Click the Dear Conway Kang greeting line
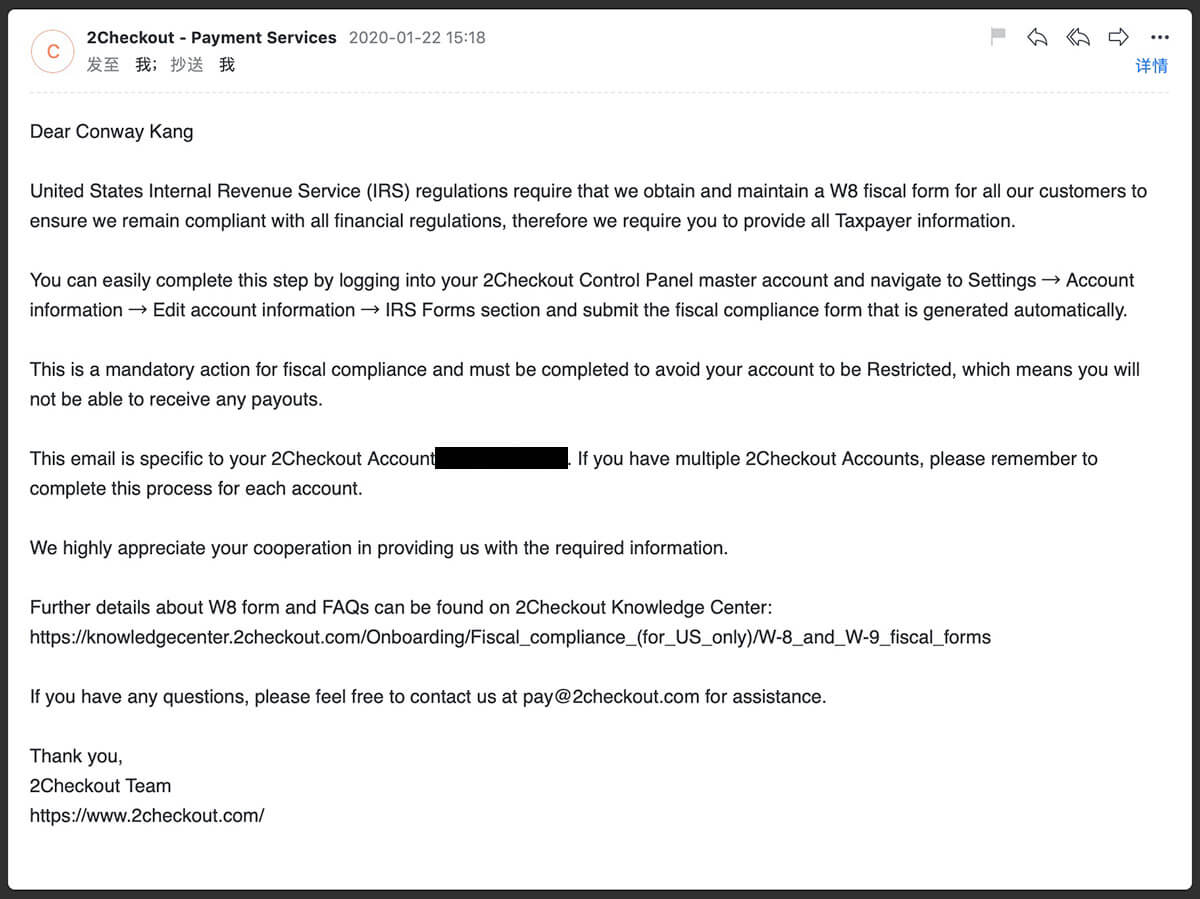 pyautogui.click(x=111, y=132)
